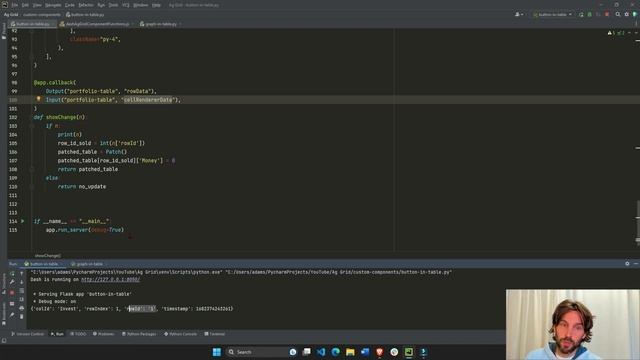Open the Problems tool window
Image resolution: width=640 pixels, height=360 pixels.
click(x=104, y=334)
